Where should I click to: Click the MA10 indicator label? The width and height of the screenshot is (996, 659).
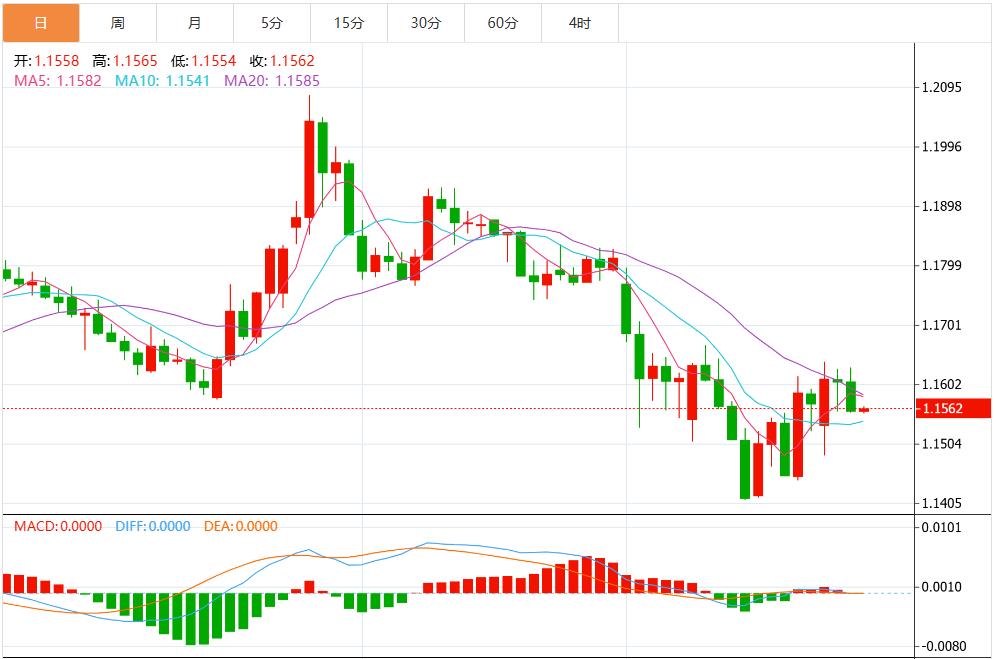[162, 80]
